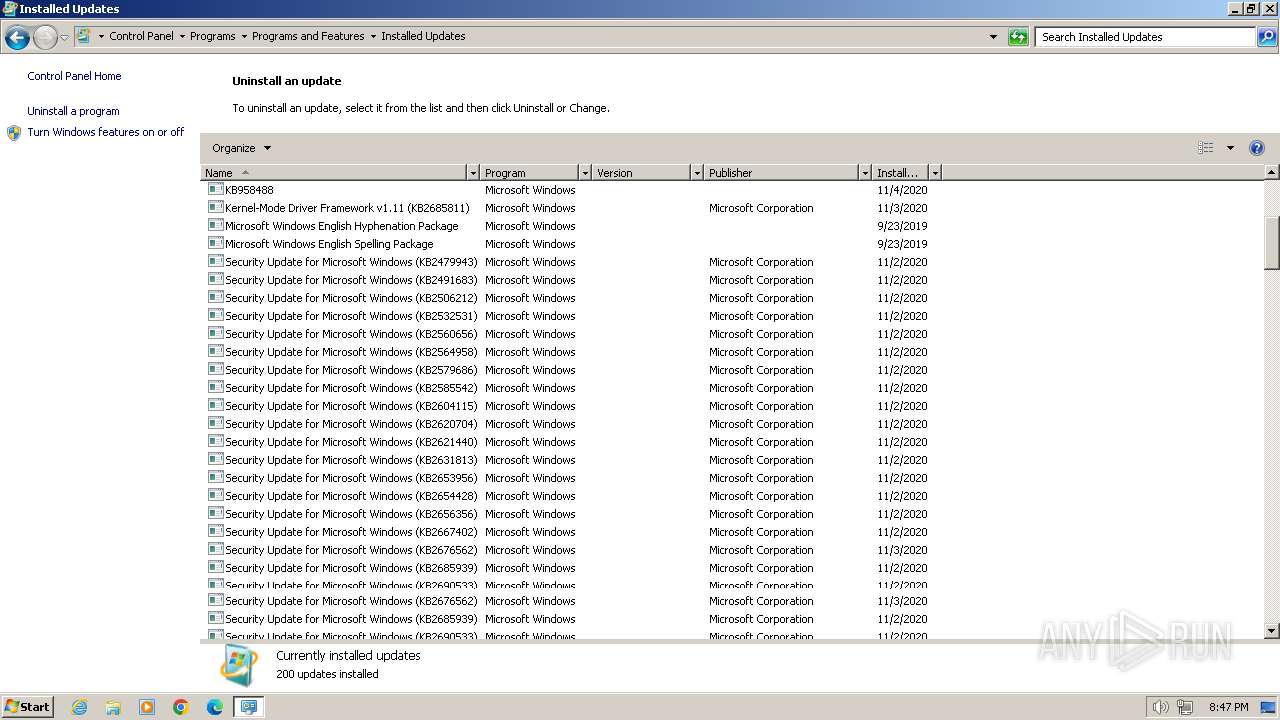Open Turn Windows features on or off

106,132
